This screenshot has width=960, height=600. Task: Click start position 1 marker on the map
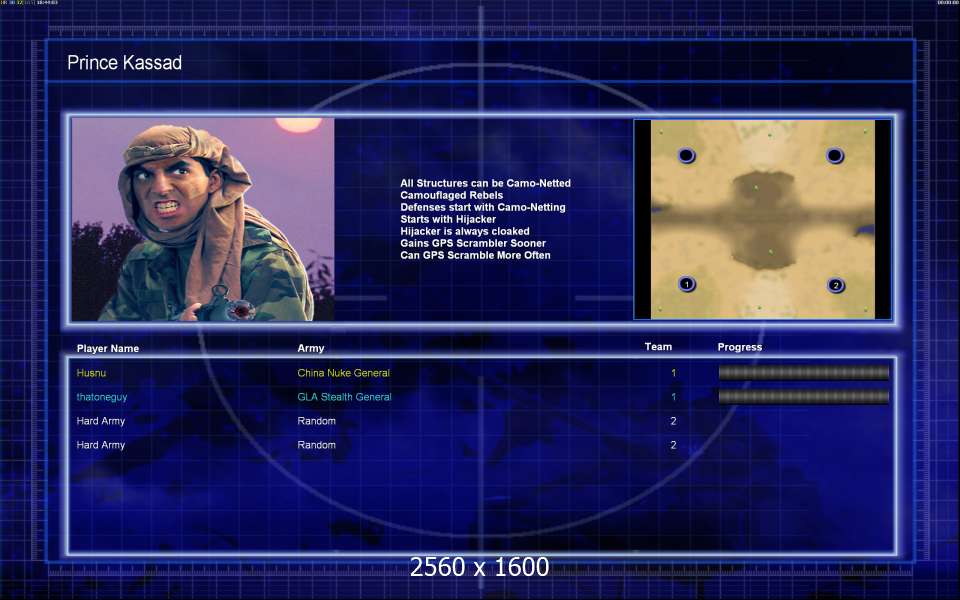pyautogui.click(x=686, y=284)
